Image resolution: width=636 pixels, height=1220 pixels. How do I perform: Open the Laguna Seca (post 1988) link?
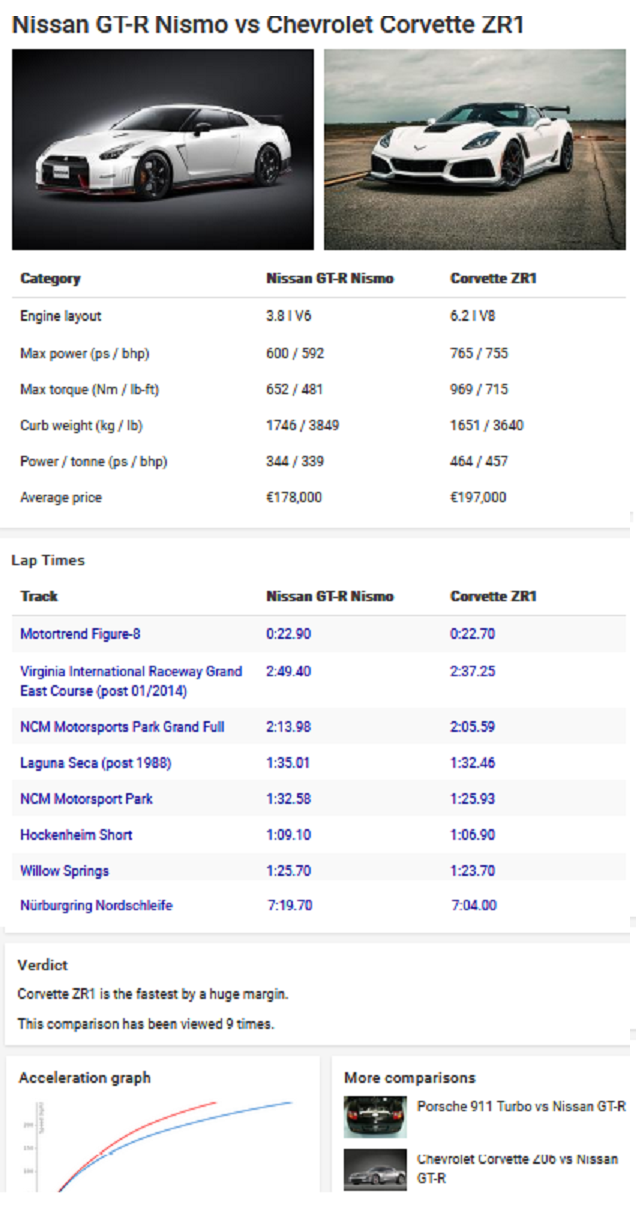pos(96,763)
